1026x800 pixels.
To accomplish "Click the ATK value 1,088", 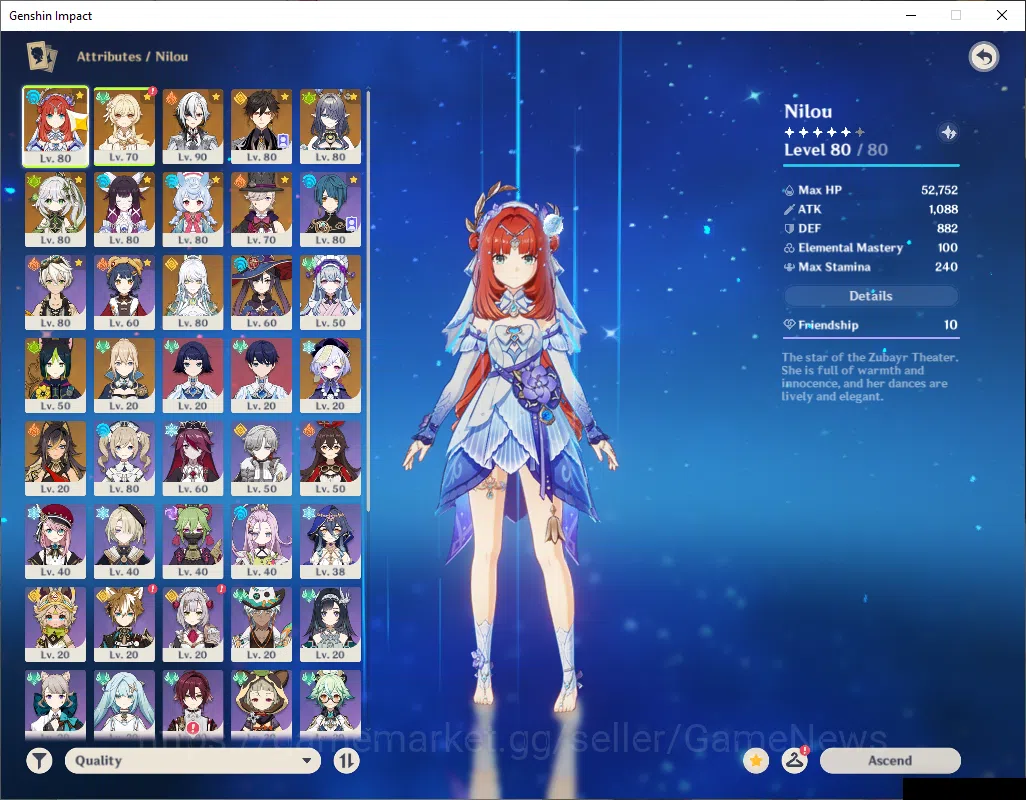I will pos(943,209).
